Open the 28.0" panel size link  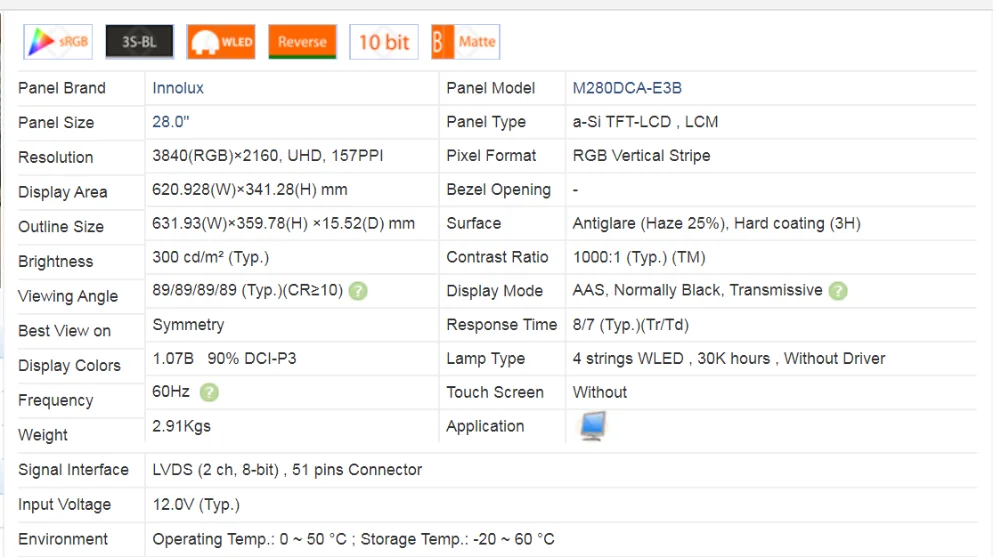click(x=170, y=122)
